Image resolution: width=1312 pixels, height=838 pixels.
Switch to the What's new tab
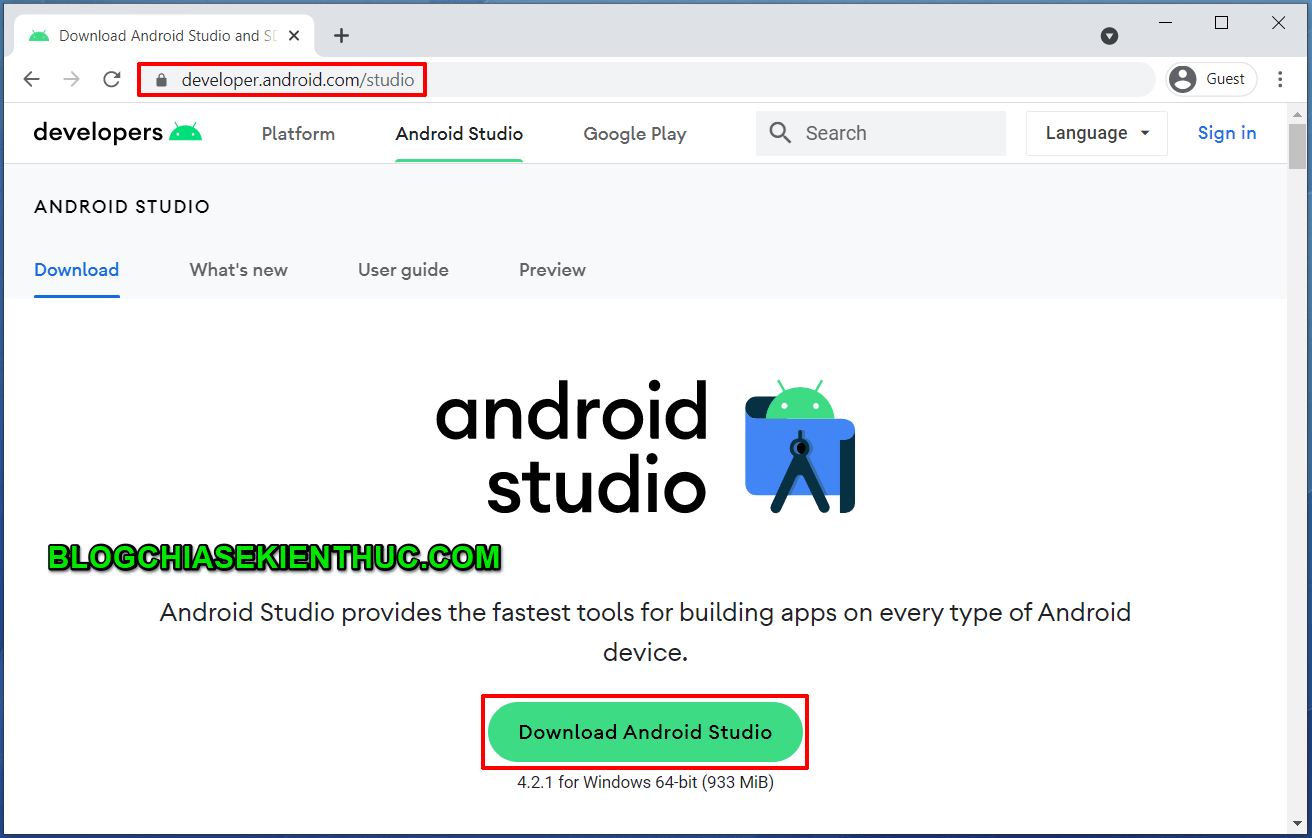[239, 270]
